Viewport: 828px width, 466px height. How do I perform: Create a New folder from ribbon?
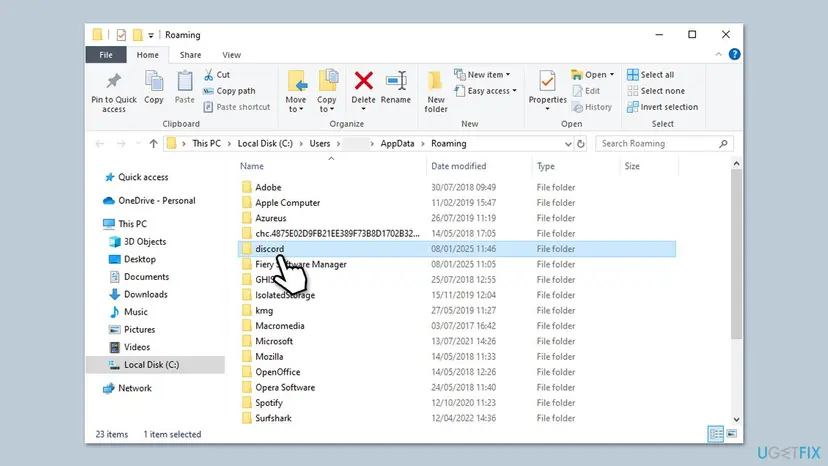[x=436, y=92]
